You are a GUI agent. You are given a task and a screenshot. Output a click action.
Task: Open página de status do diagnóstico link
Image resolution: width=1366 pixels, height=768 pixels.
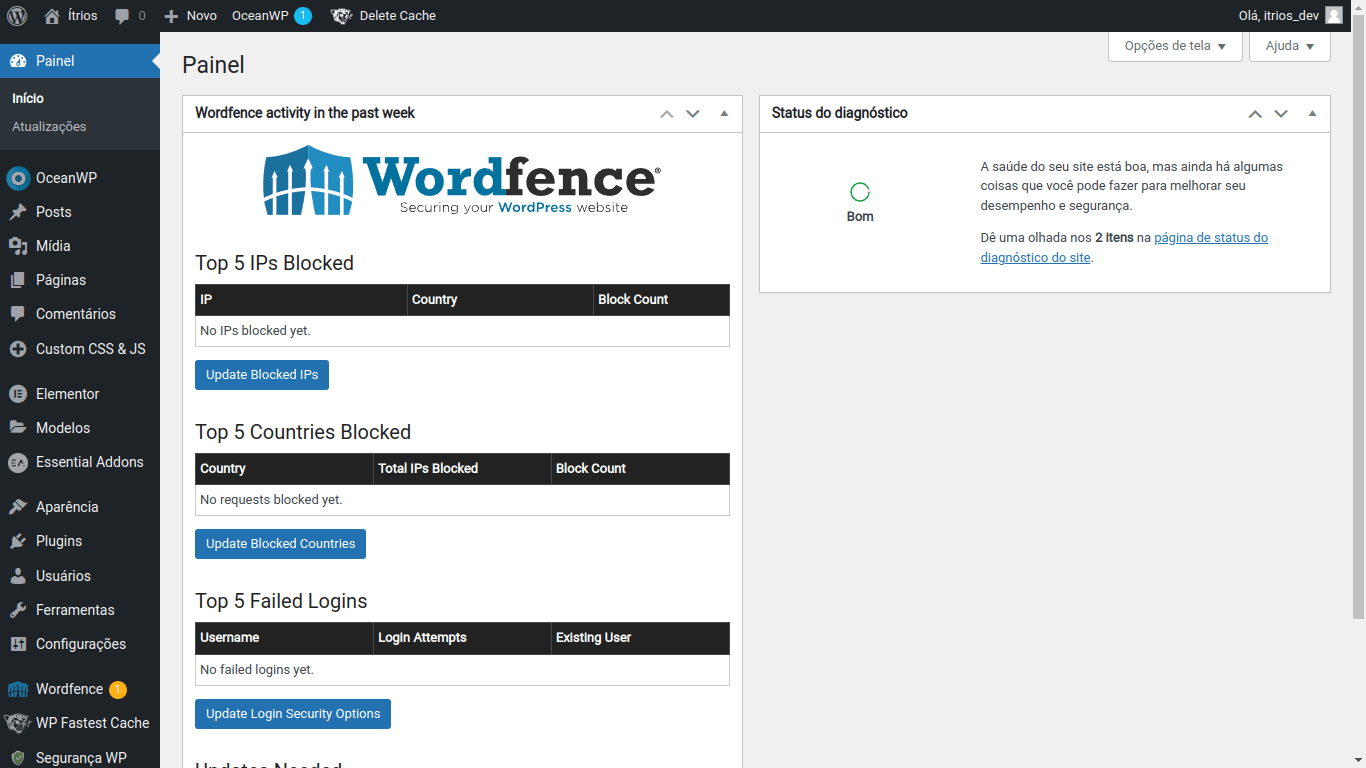point(1210,238)
